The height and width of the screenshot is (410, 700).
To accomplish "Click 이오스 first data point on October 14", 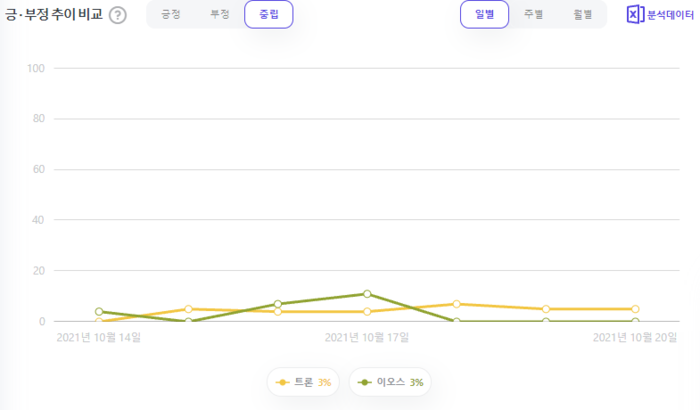I will point(99,312).
